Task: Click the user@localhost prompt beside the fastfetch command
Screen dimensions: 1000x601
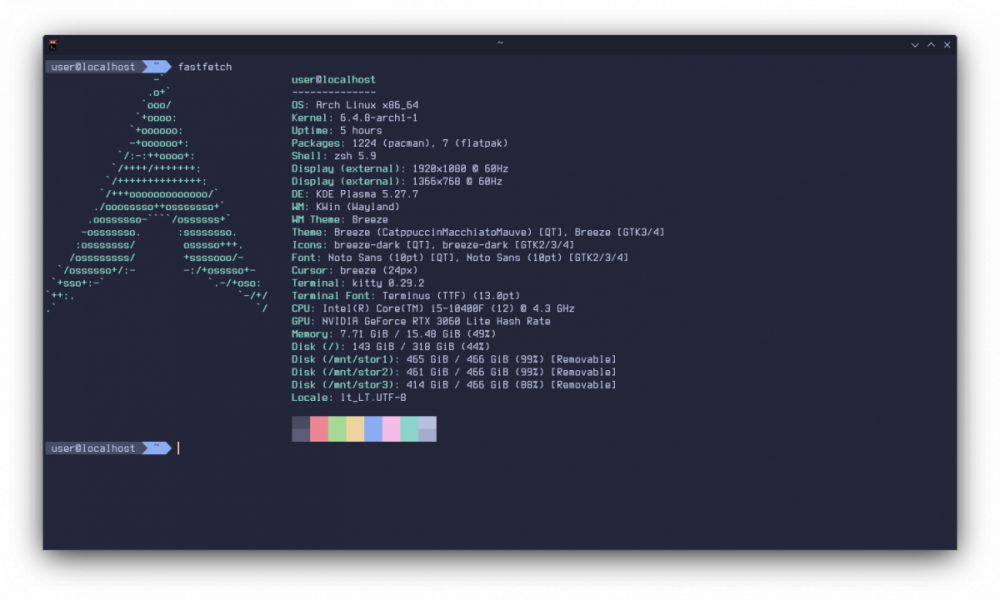Action: [93, 66]
